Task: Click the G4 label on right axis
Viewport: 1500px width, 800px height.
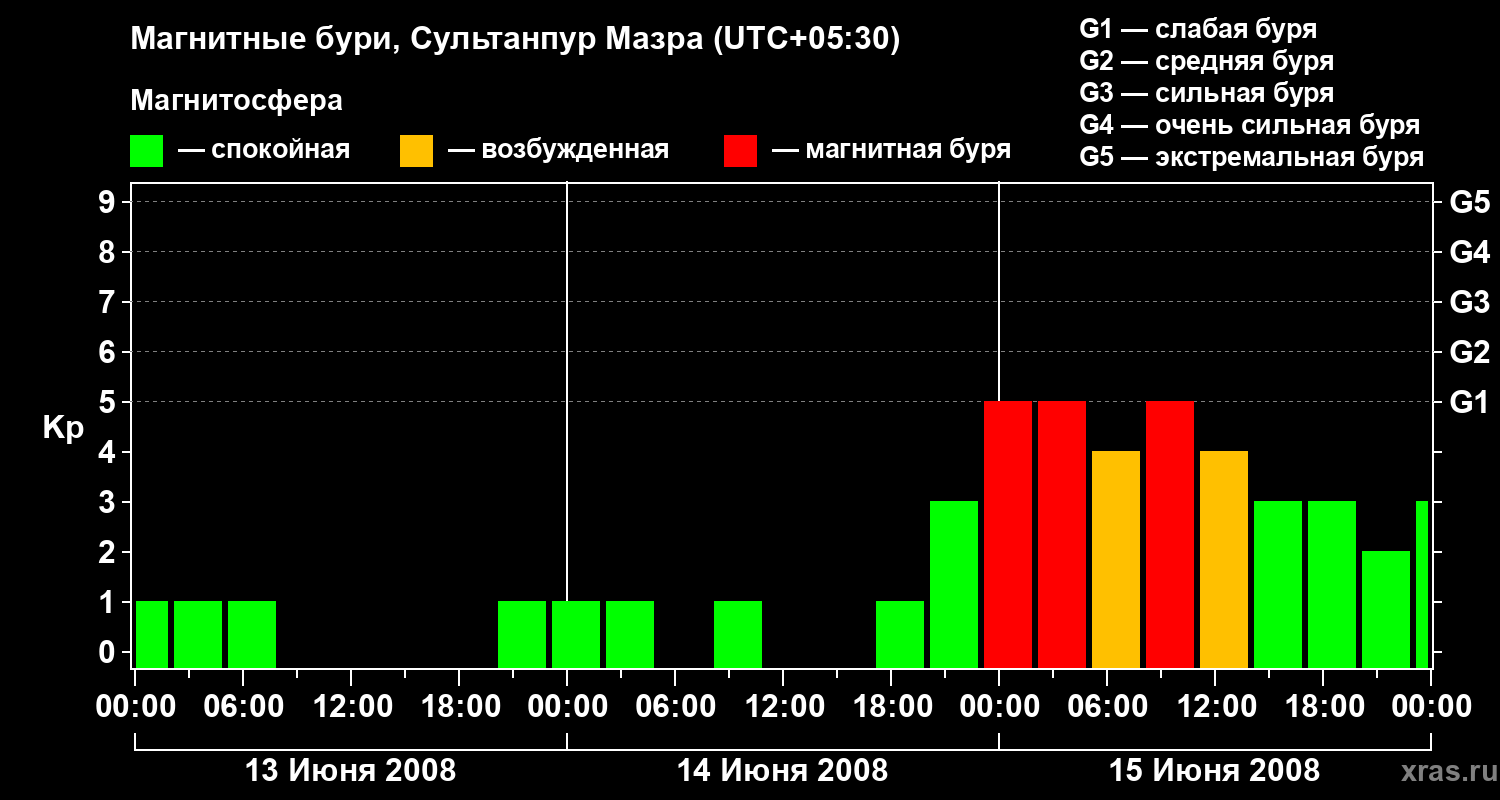Action: pyautogui.click(x=1470, y=253)
